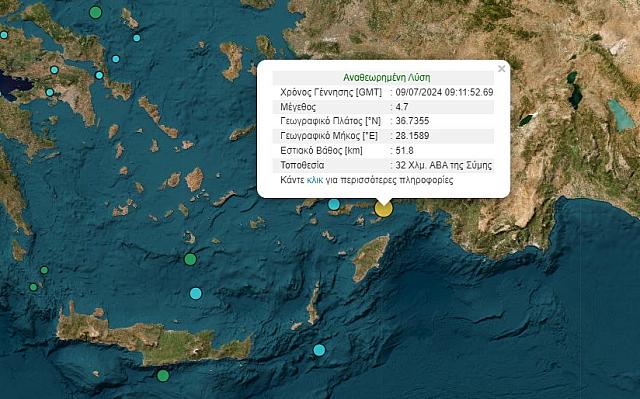Select the green marker just south of Crete
This screenshot has height=399, width=640.
click(163, 375)
